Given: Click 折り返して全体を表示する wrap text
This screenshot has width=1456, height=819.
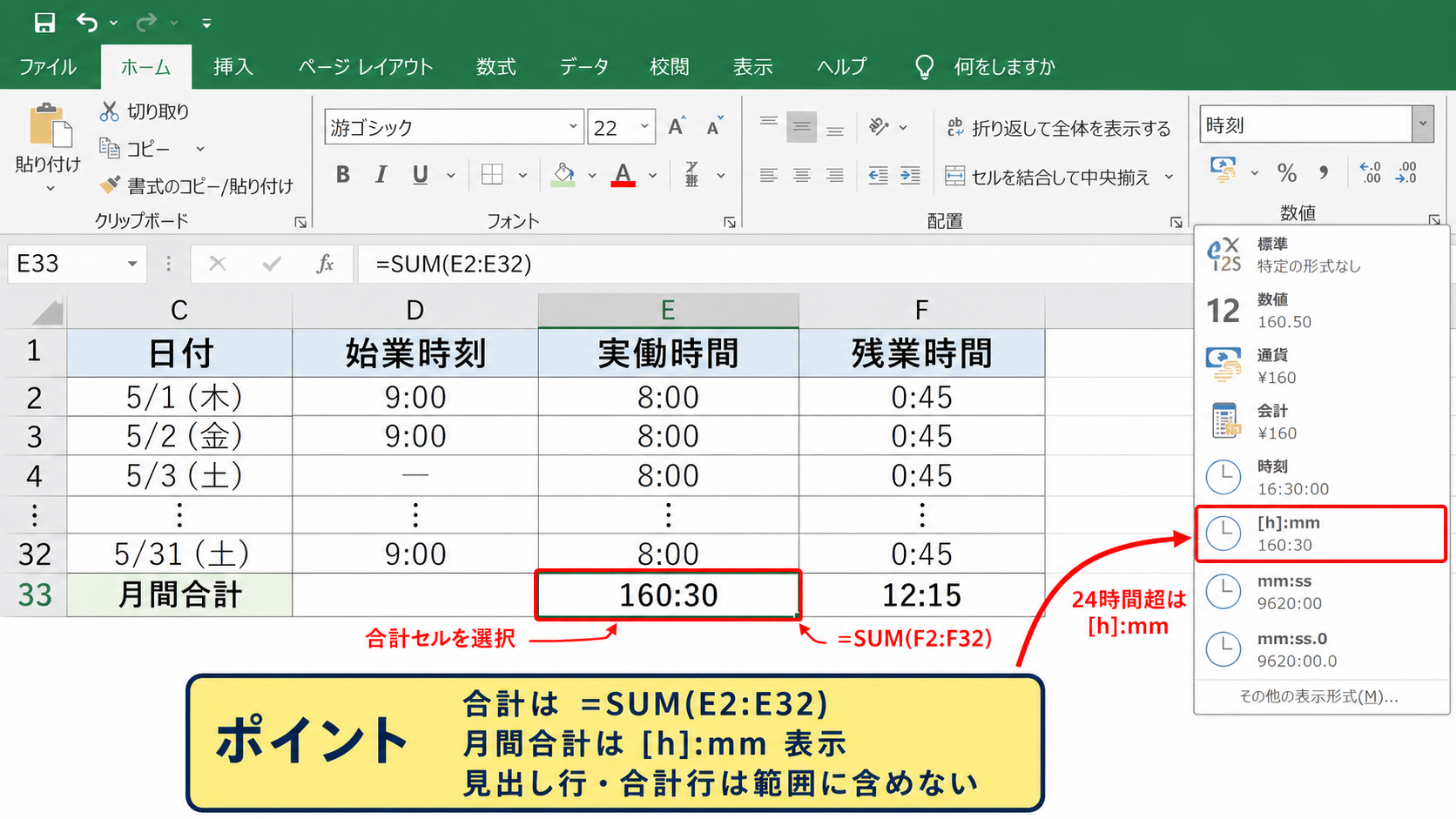Looking at the screenshot, I should (x=1059, y=128).
